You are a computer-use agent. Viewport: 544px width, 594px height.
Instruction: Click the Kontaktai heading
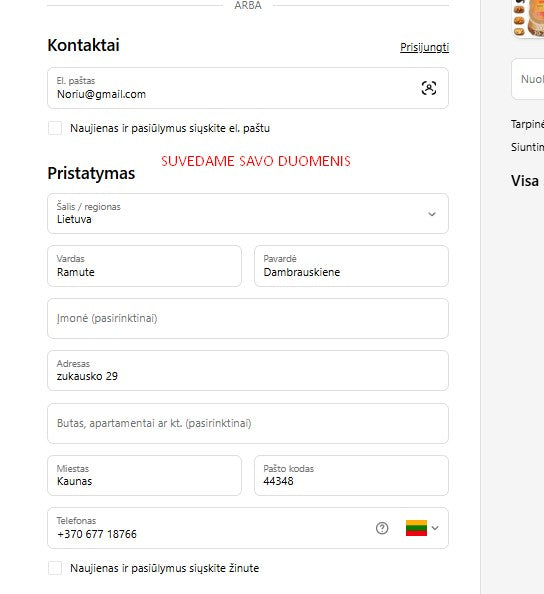83,45
